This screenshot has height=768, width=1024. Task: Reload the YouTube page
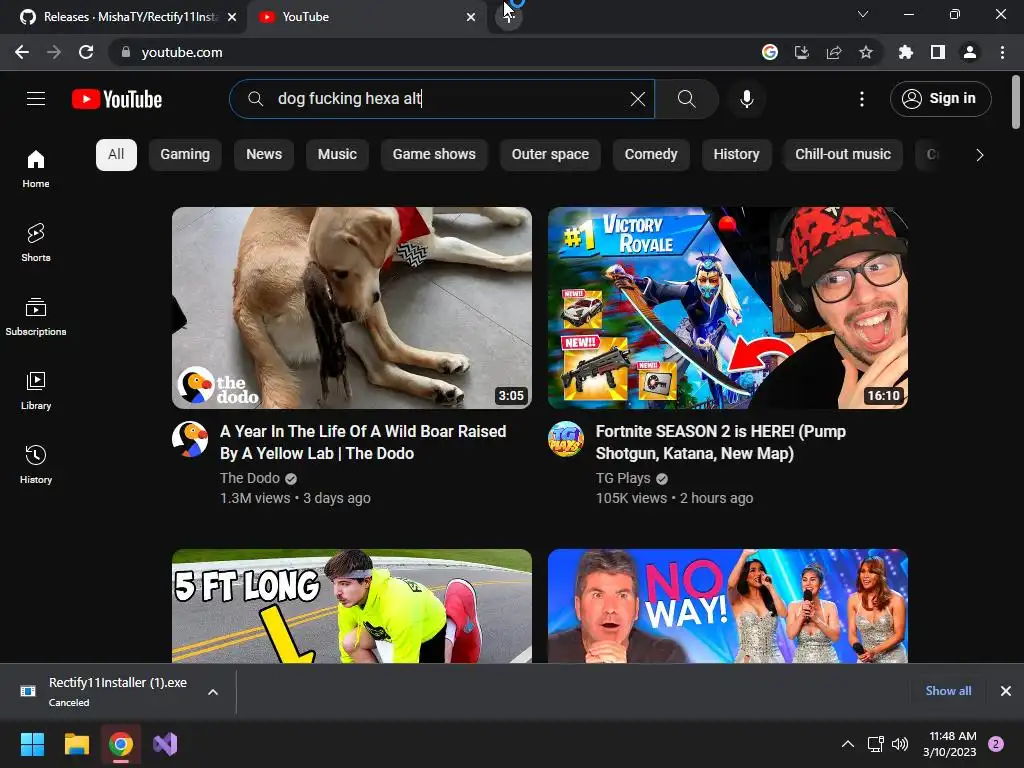coord(86,52)
